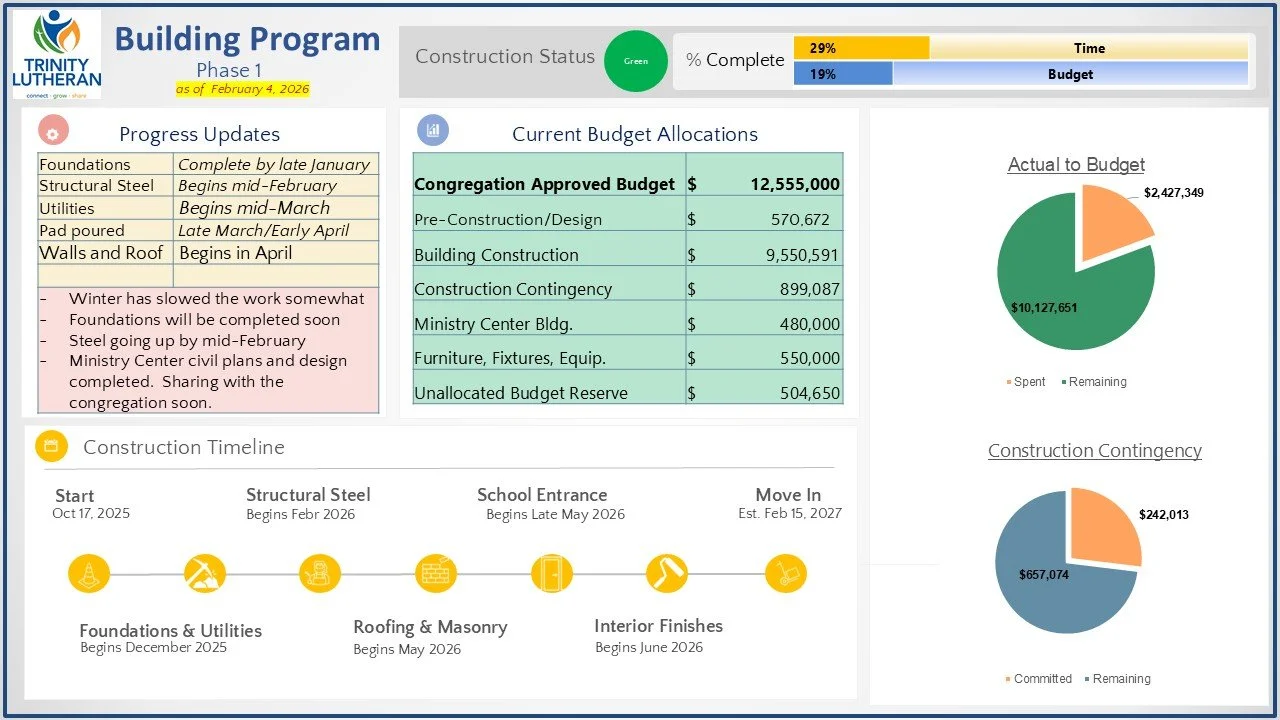
Task: Click the pickaxe Foundations & Utilities icon
Action: point(204,573)
